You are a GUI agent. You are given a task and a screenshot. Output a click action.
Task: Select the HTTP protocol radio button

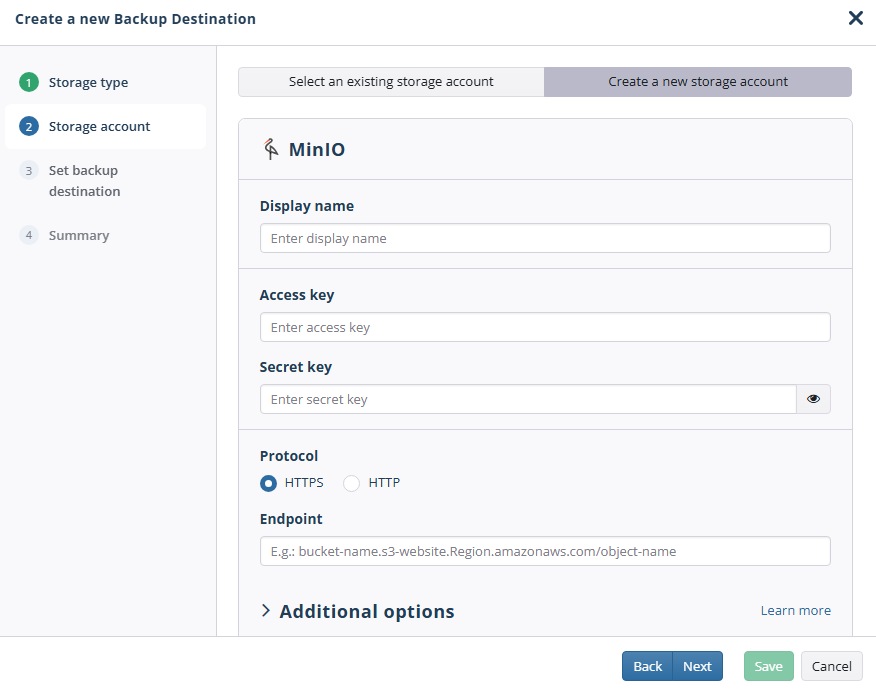click(351, 483)
